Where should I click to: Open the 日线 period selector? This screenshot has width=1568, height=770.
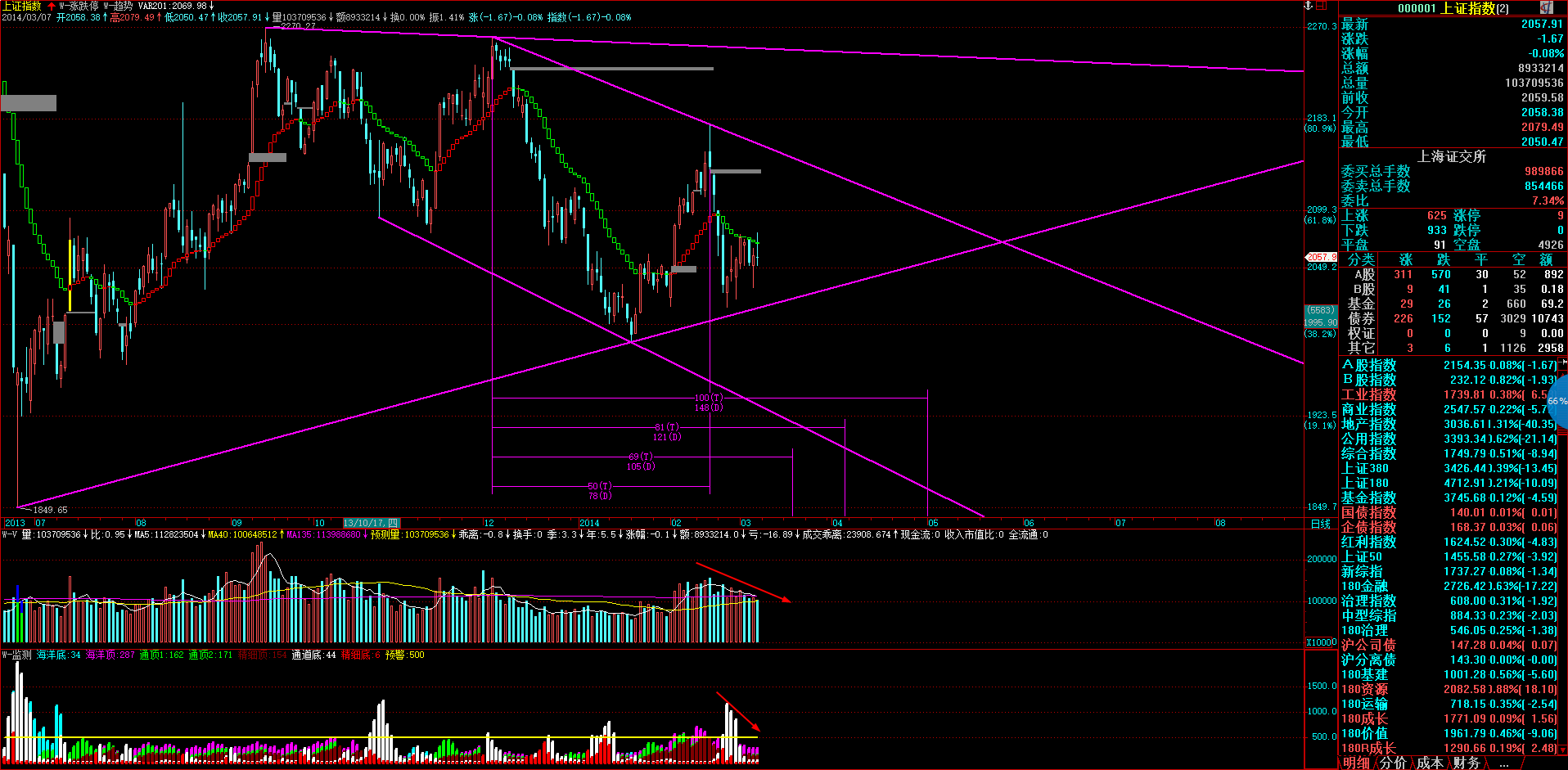(1320, 524)
